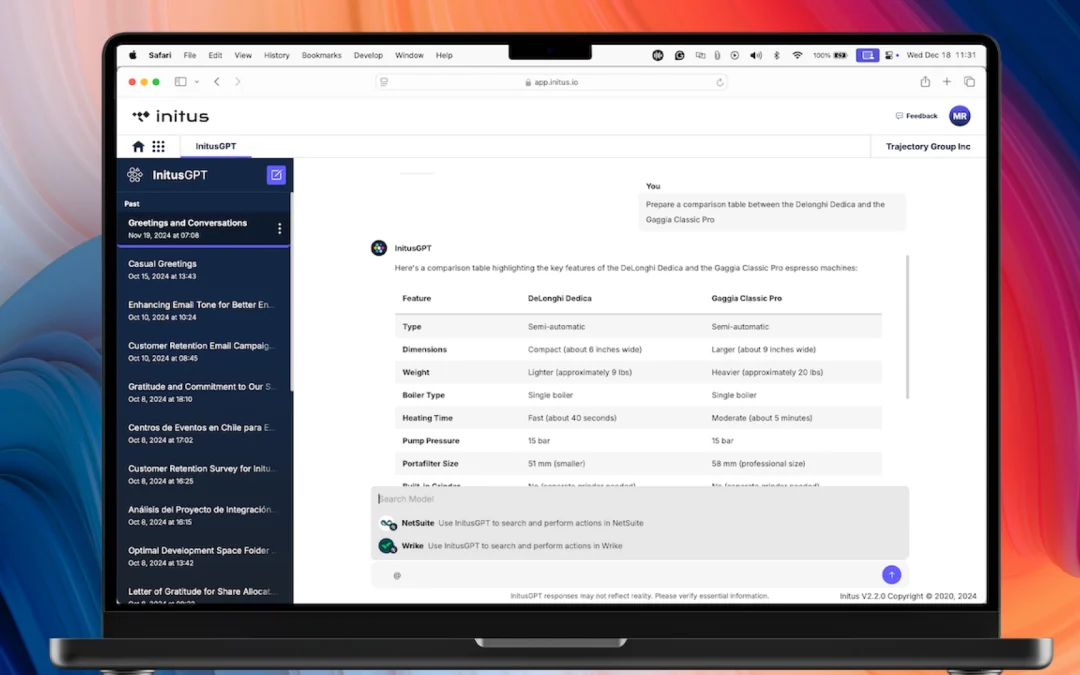This screenshot has width=1080, height=675.
Task: Go forward with Safari forward arrow
Action: (x=238, y=81)
